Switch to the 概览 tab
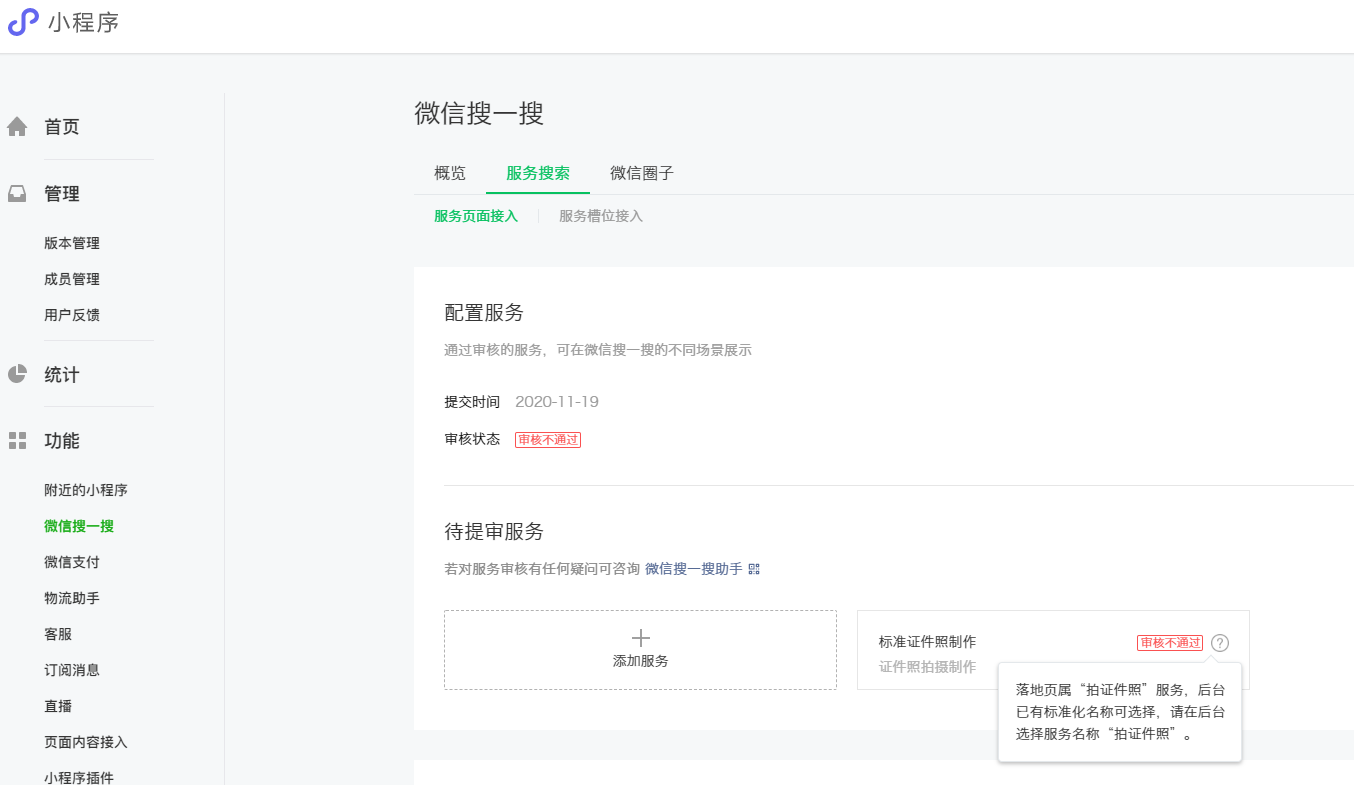The height and width of the screenshot is (785, 1354). click(450, 173)
